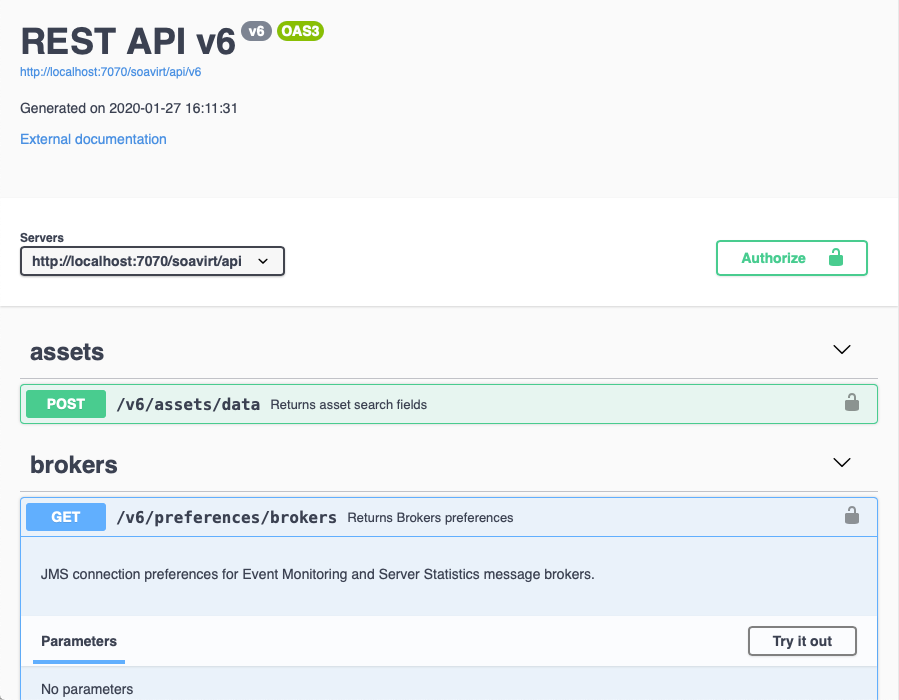Image resolution: width=899 pixels, height=700 pixels.
Task: Click lock icon on GET /v6/preferences/brokers row
Action: click(x=851, y=516)
